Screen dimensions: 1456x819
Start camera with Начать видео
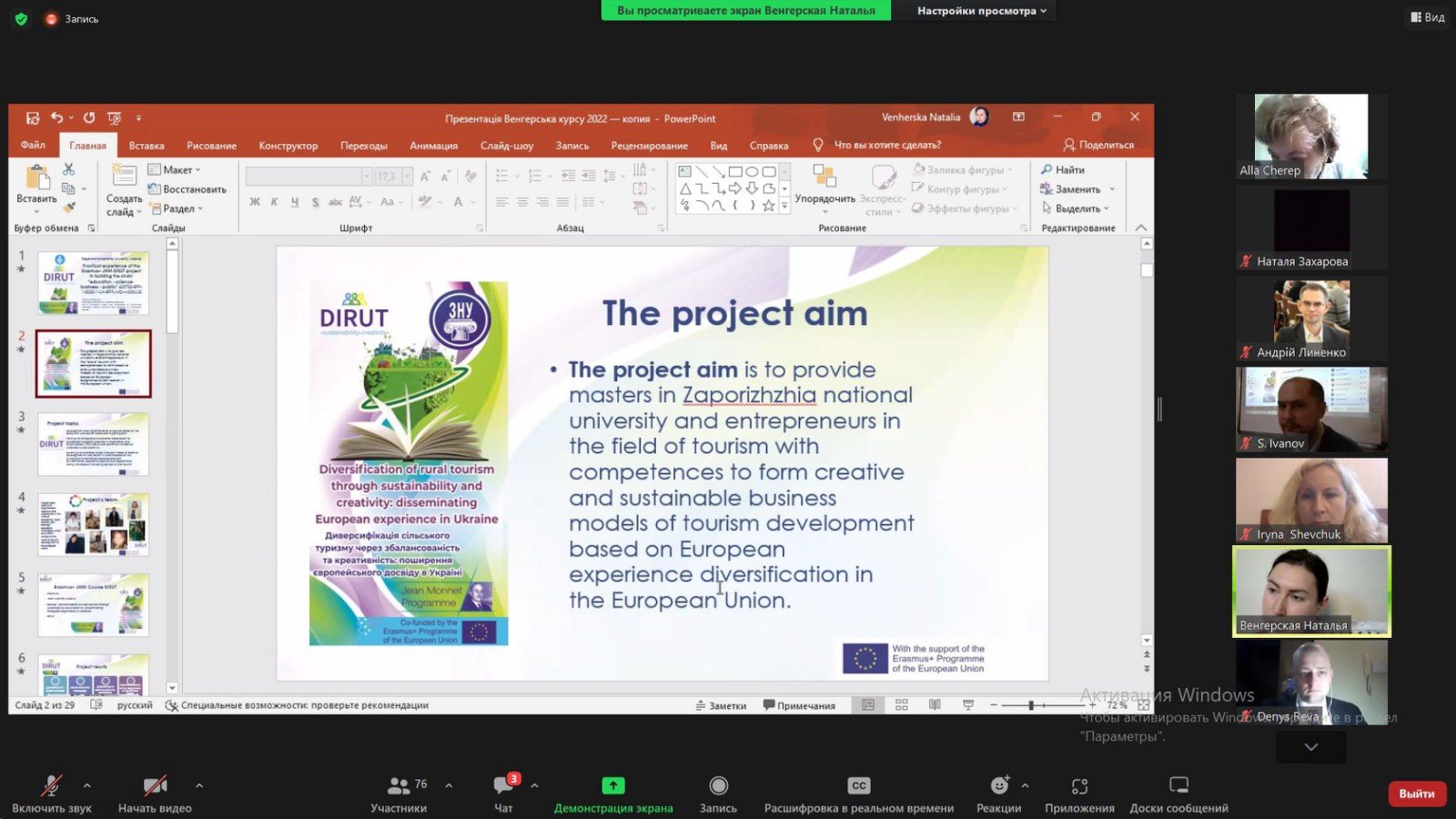[155, 786]
